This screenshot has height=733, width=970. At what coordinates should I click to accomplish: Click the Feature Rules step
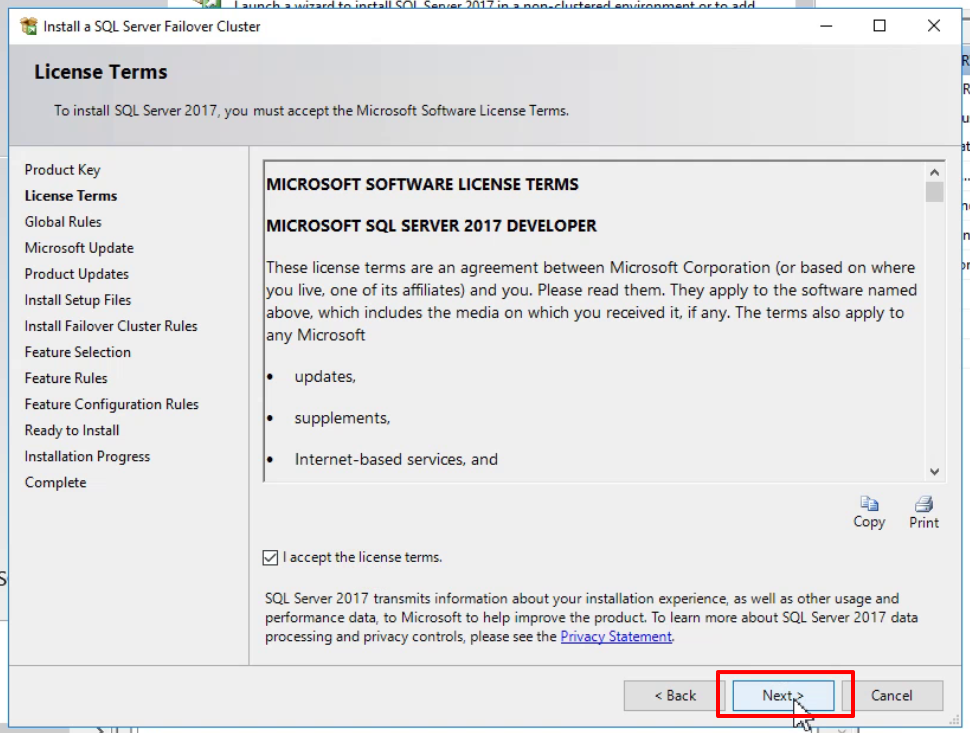(x=66, y=378)
